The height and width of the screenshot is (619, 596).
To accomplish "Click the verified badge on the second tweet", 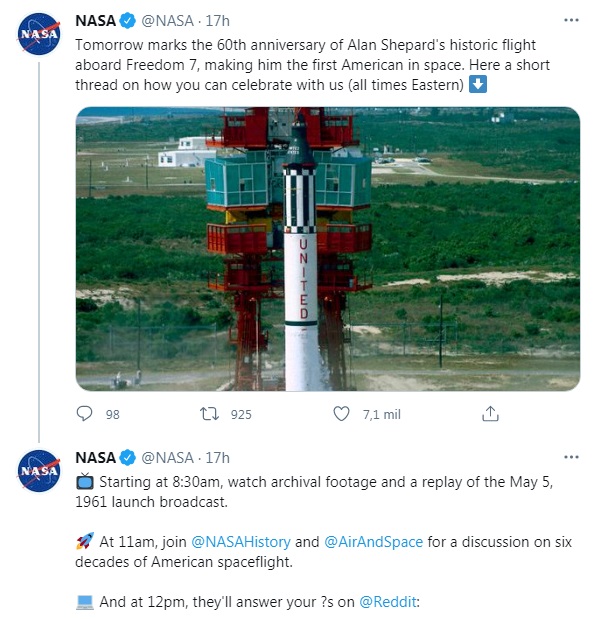I will pos(127,458).
